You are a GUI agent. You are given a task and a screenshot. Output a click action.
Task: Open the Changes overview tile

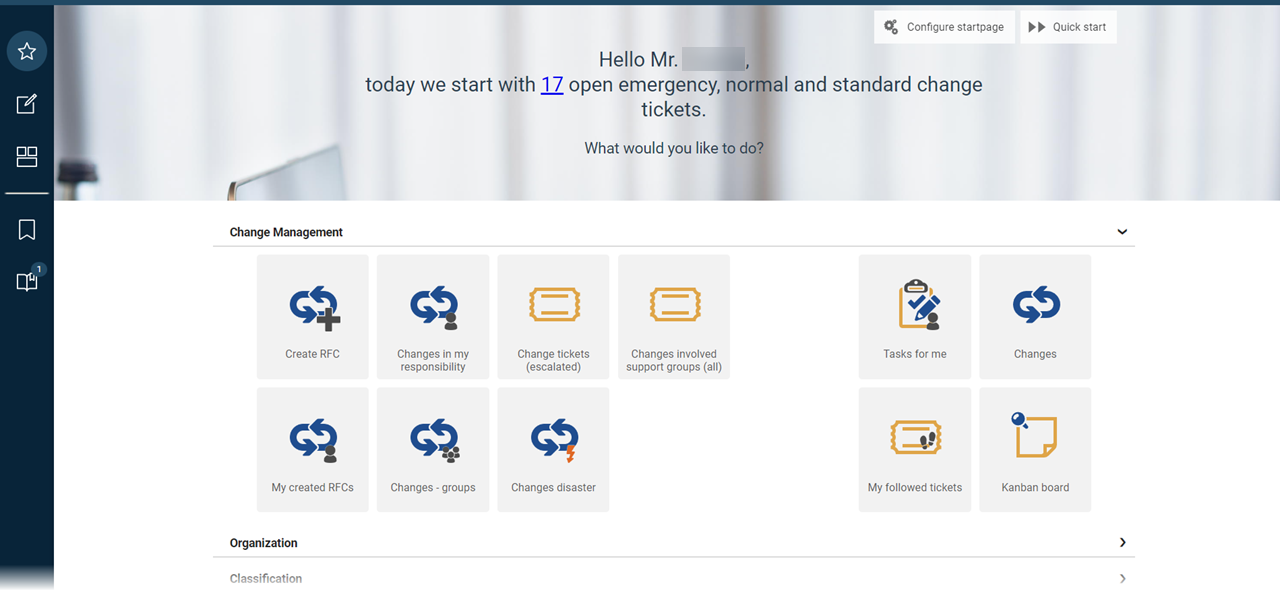pos(1034,317)
